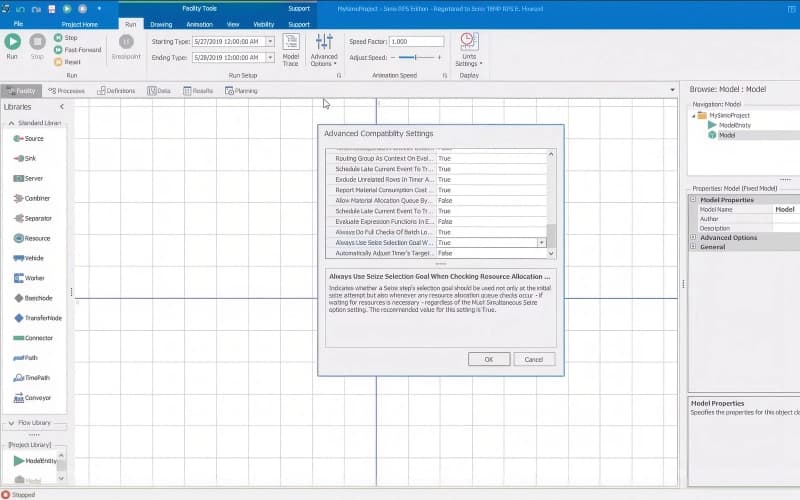Image resolution: width=800 pixels, height=500 pixels.
Task: Click the Reset icon in Run group
Action: (58, 62)
